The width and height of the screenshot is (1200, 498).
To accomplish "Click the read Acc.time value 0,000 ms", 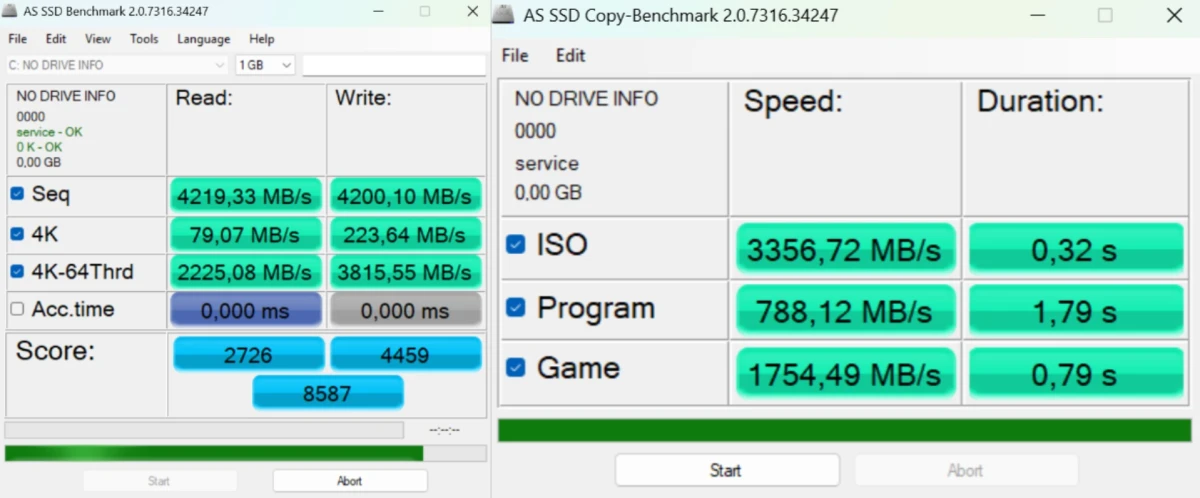I will pyautogui.click(x=246, y=311).
